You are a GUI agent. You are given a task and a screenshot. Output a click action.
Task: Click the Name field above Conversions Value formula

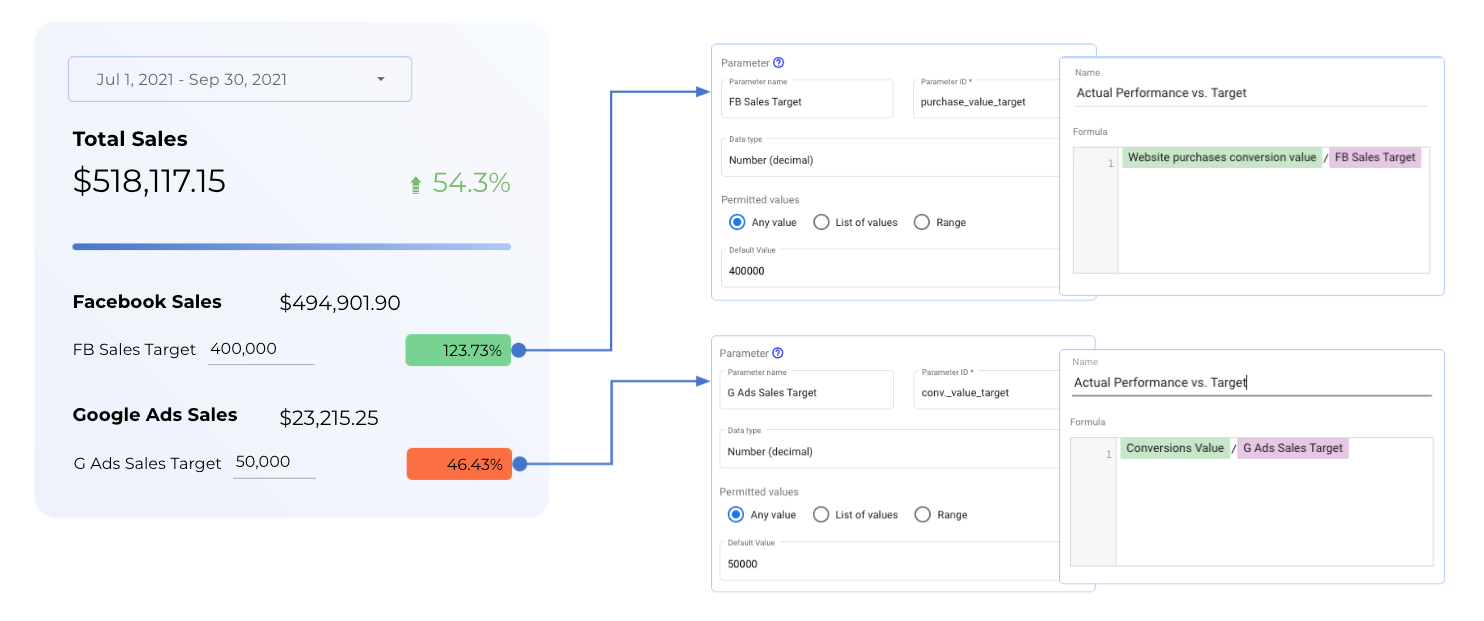click(1250, 382)
